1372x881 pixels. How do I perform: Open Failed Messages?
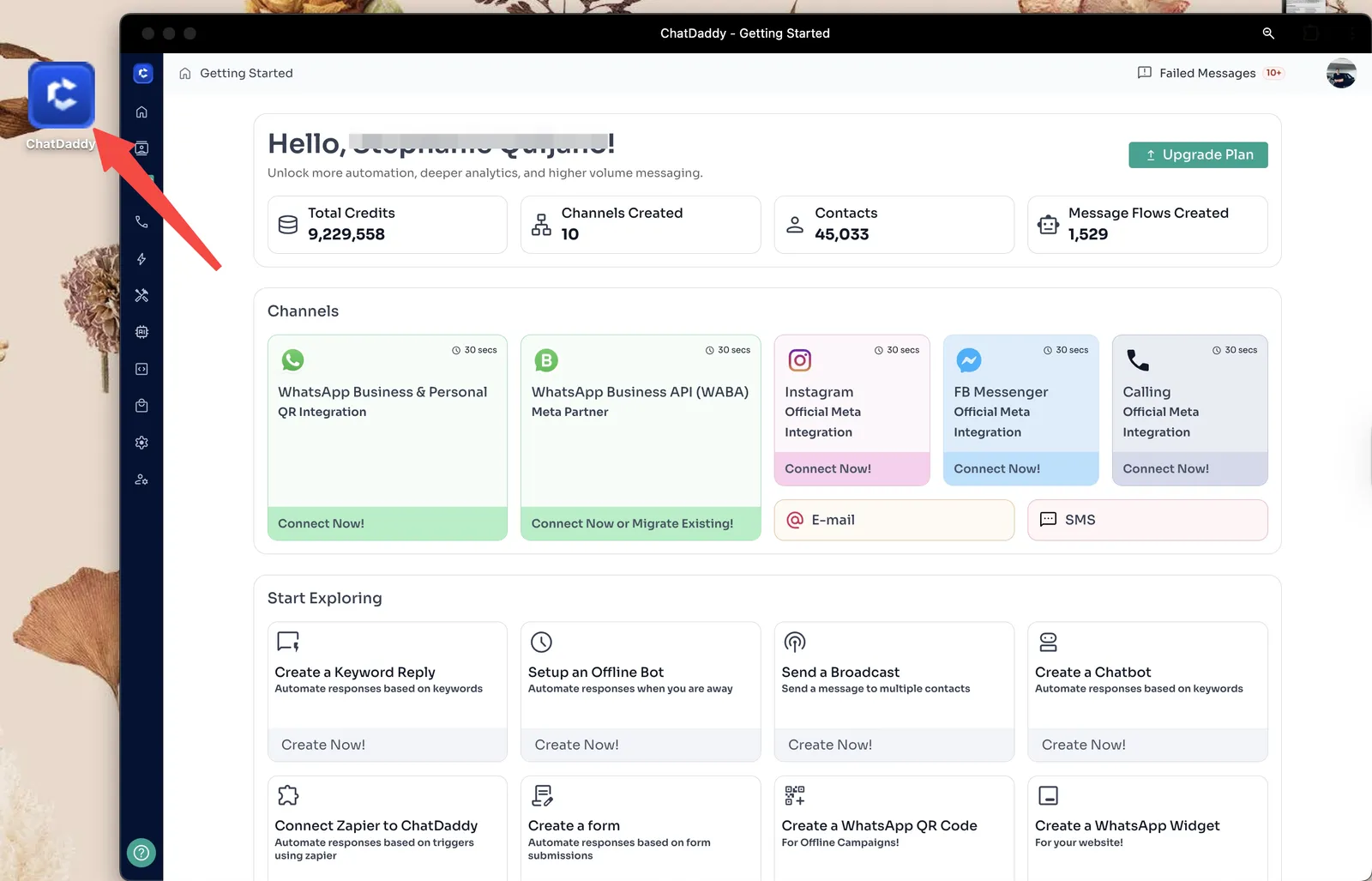[x=1207, y=73]
